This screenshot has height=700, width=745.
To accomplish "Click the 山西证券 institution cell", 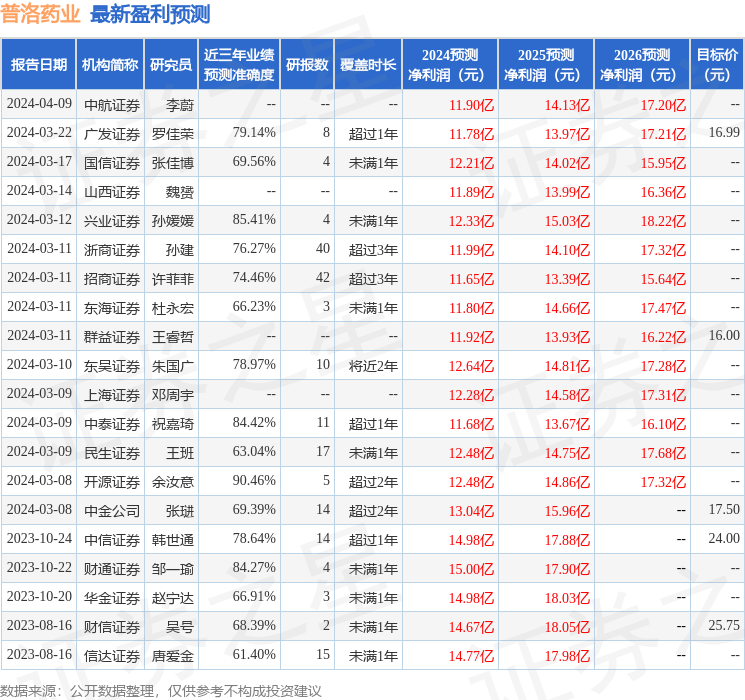I will pos(112,192).
